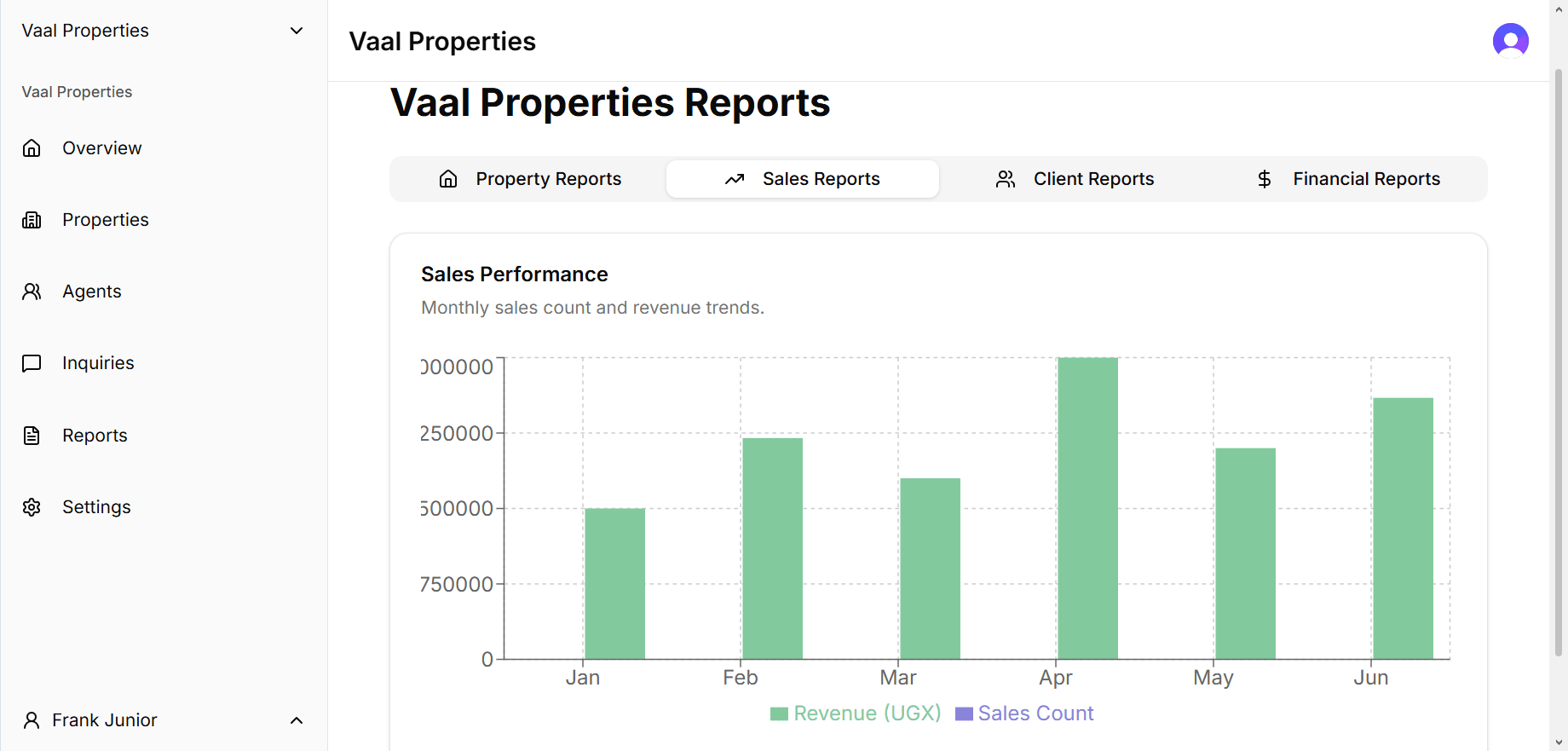Viewport: 1568px width, 751px height.
Task: Click the house icon in Property Reports tab
Action: (448, 179)
